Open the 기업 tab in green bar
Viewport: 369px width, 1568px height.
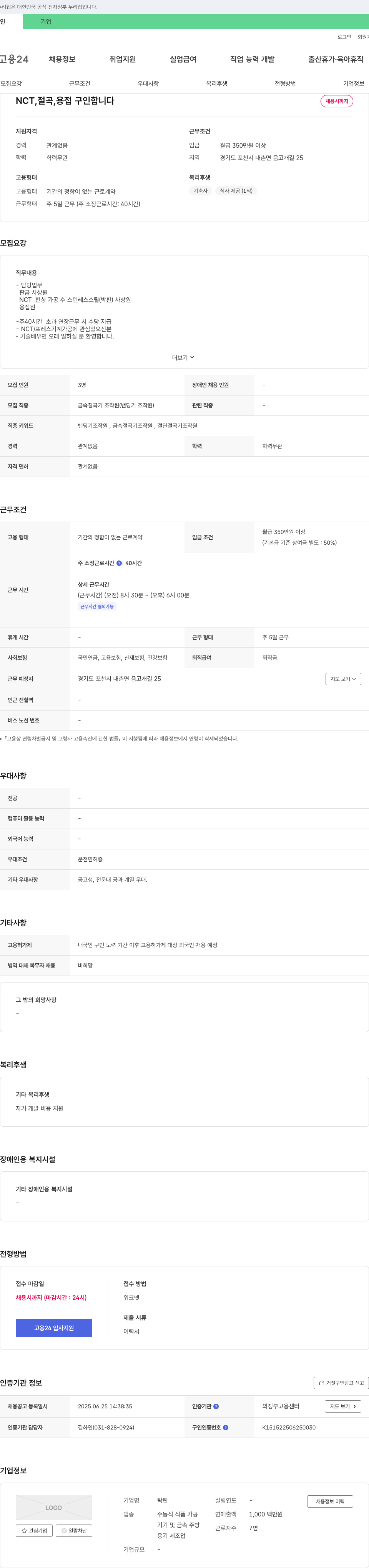click(46, 22)
